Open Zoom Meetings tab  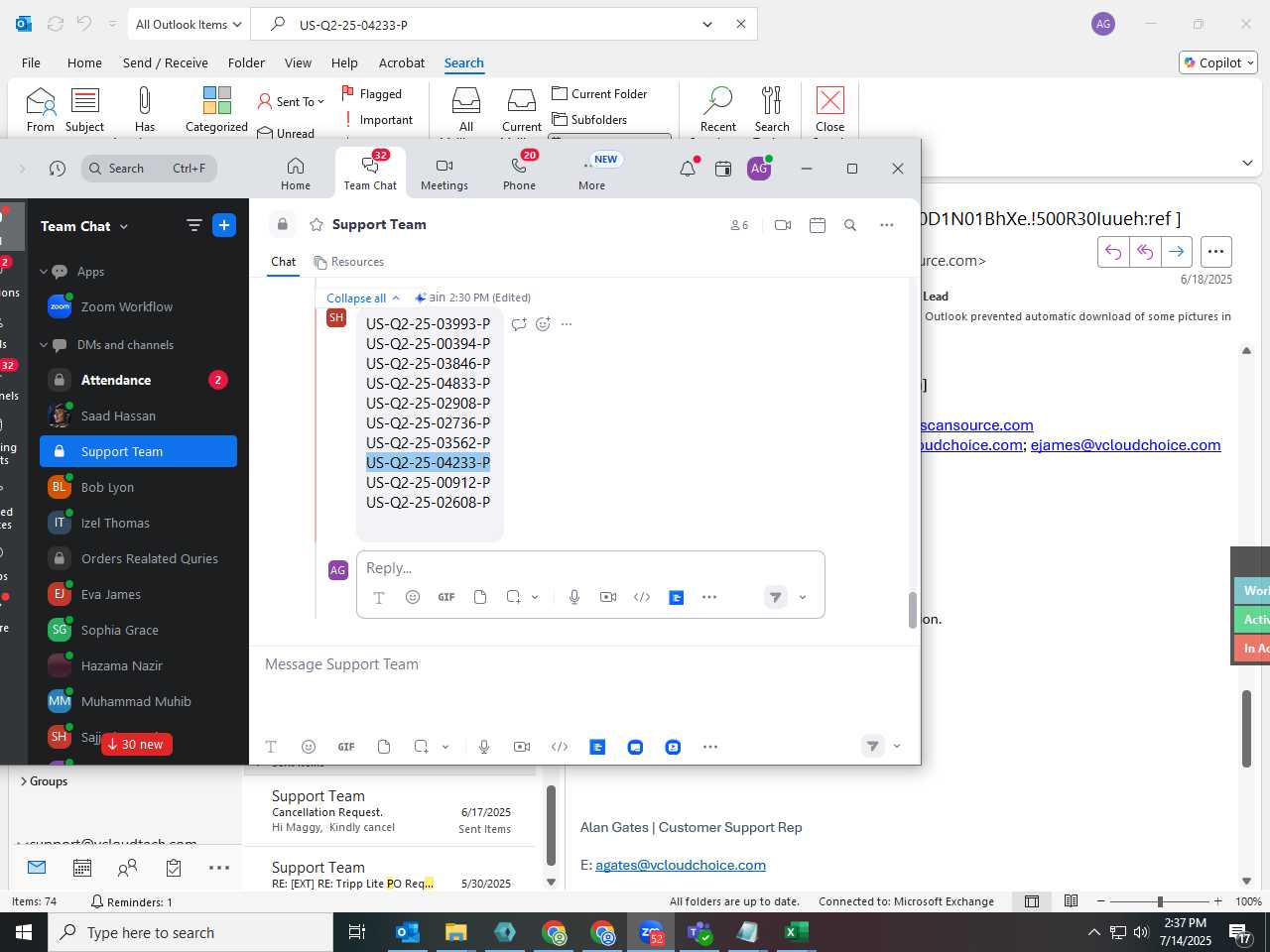point(444,173)
